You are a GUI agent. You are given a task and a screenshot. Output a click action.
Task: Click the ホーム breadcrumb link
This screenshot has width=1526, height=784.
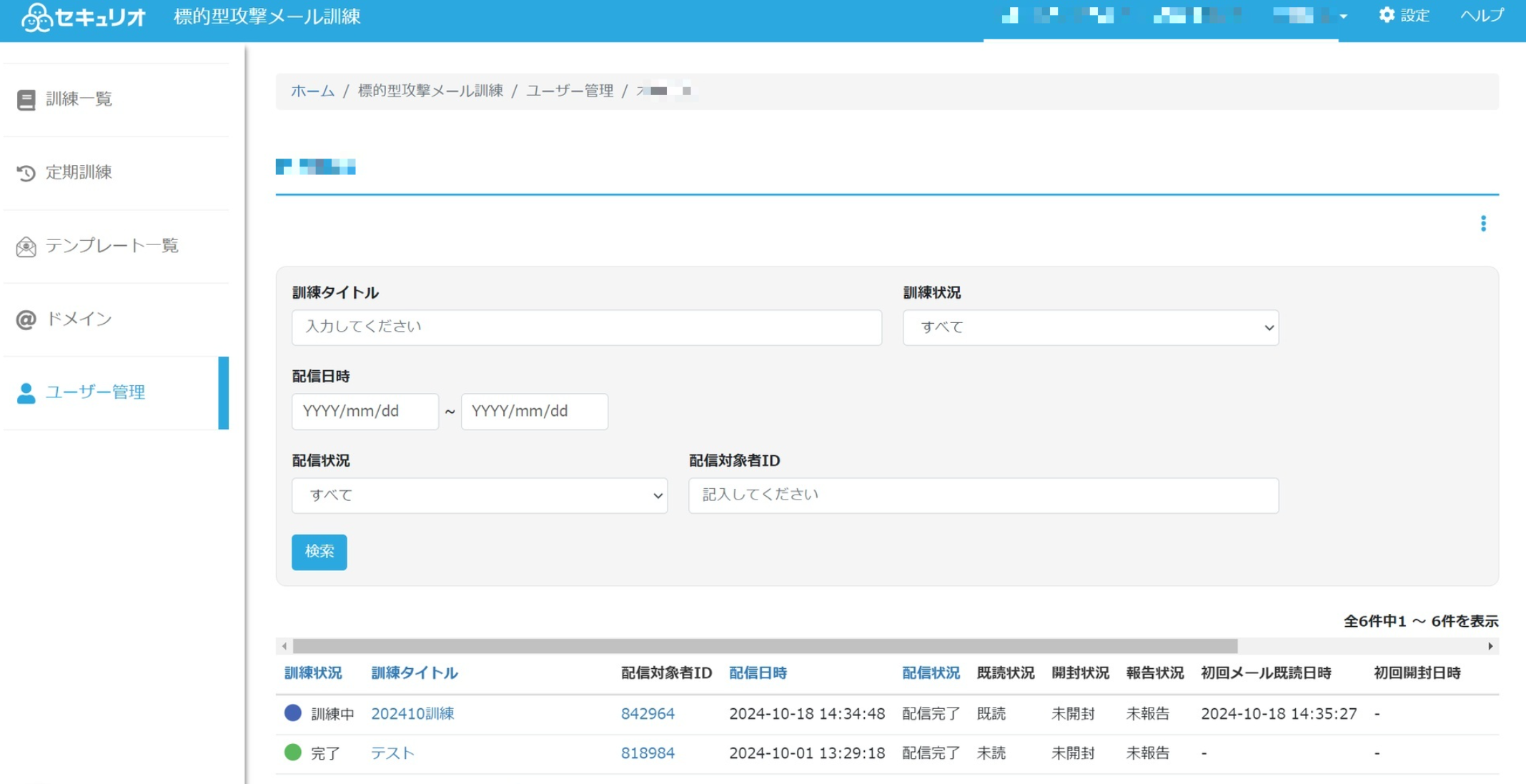[312, 91]
